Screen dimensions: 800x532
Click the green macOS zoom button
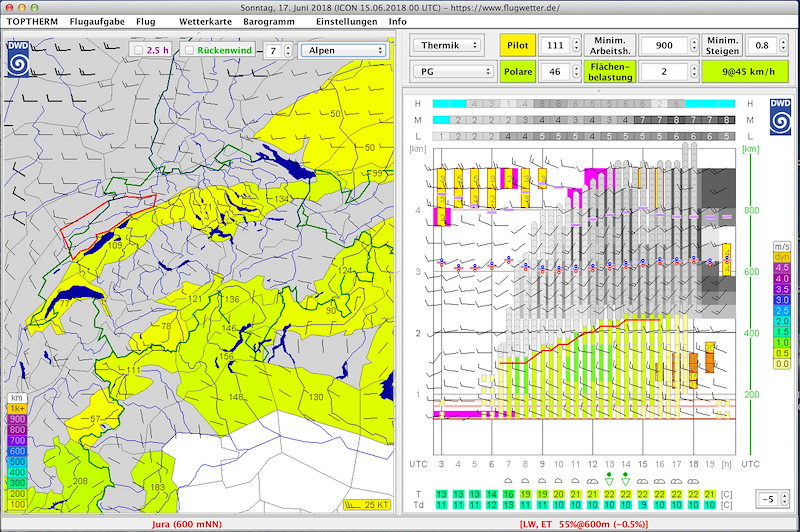click(x=34, y=8)
